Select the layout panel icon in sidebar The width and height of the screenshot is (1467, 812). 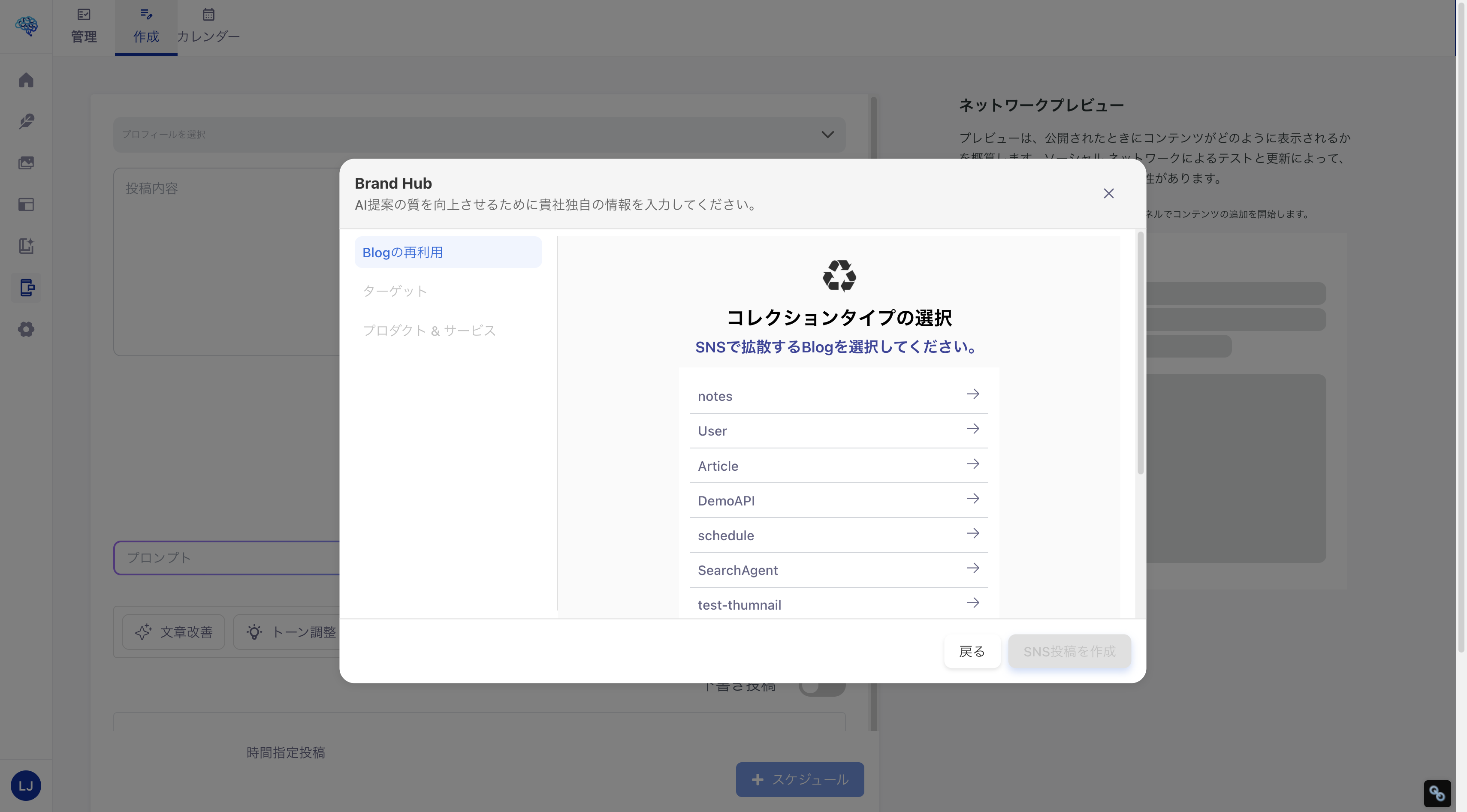click(26, 204)
